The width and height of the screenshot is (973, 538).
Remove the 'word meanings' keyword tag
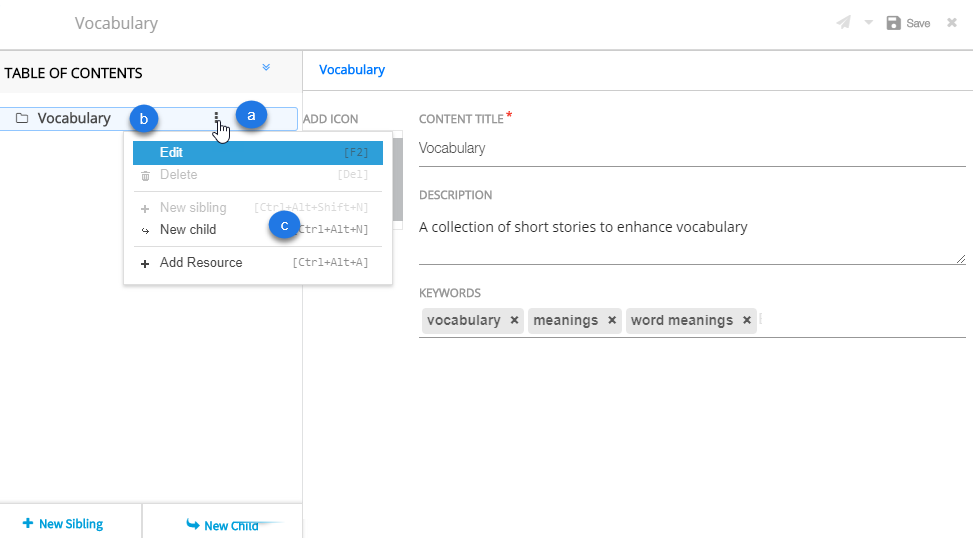[x=747, y=320]
